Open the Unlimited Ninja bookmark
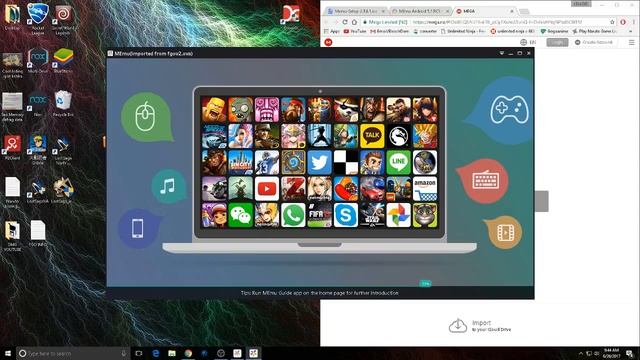This screenshot has width=640, height=360. coord(463,31)
